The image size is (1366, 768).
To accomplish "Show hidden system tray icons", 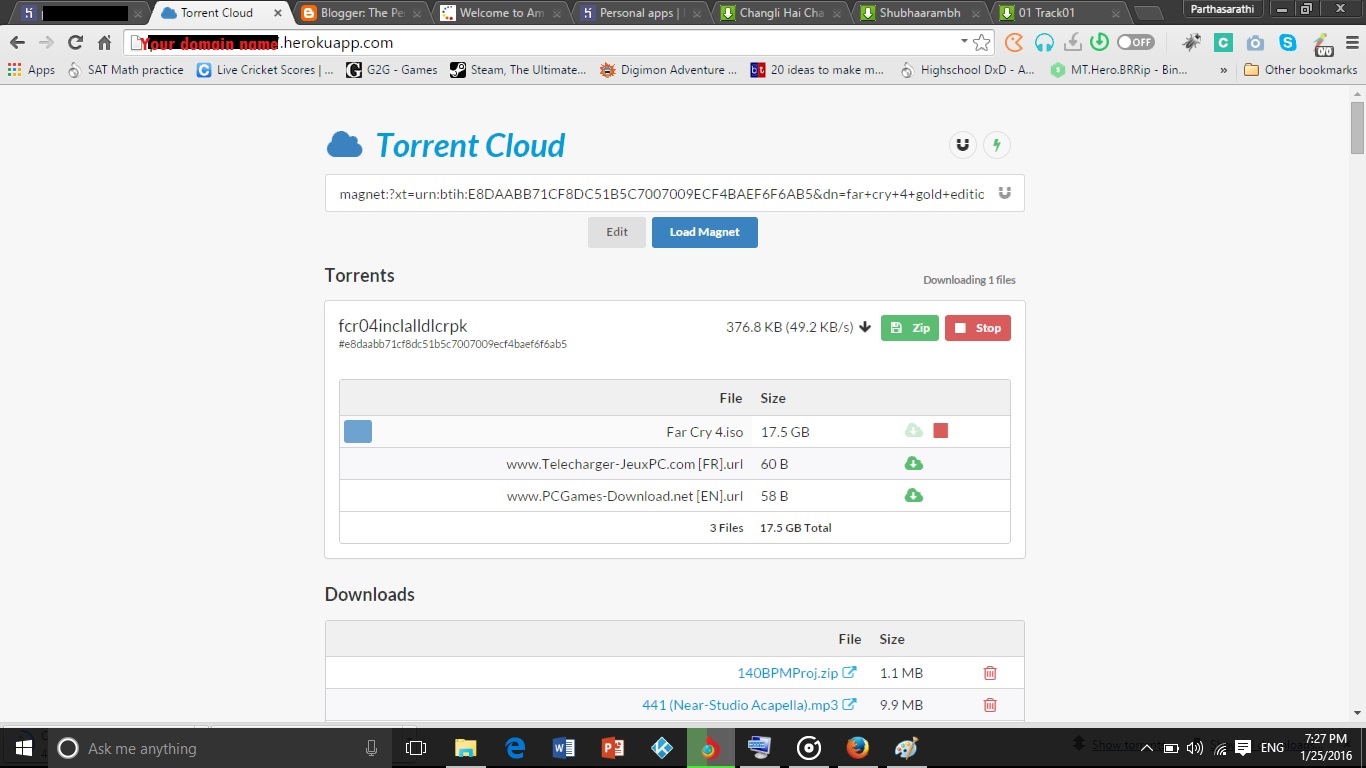I will (x=1146, y=748).
